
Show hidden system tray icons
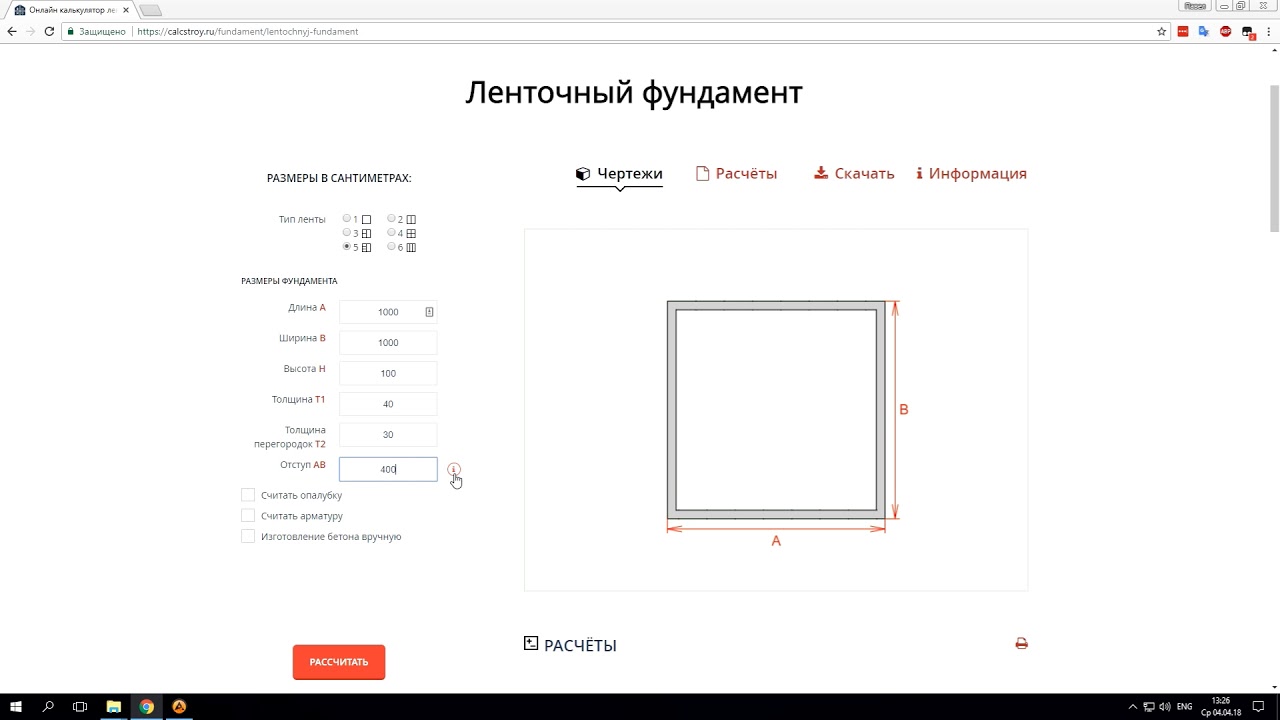[1132, 707]
